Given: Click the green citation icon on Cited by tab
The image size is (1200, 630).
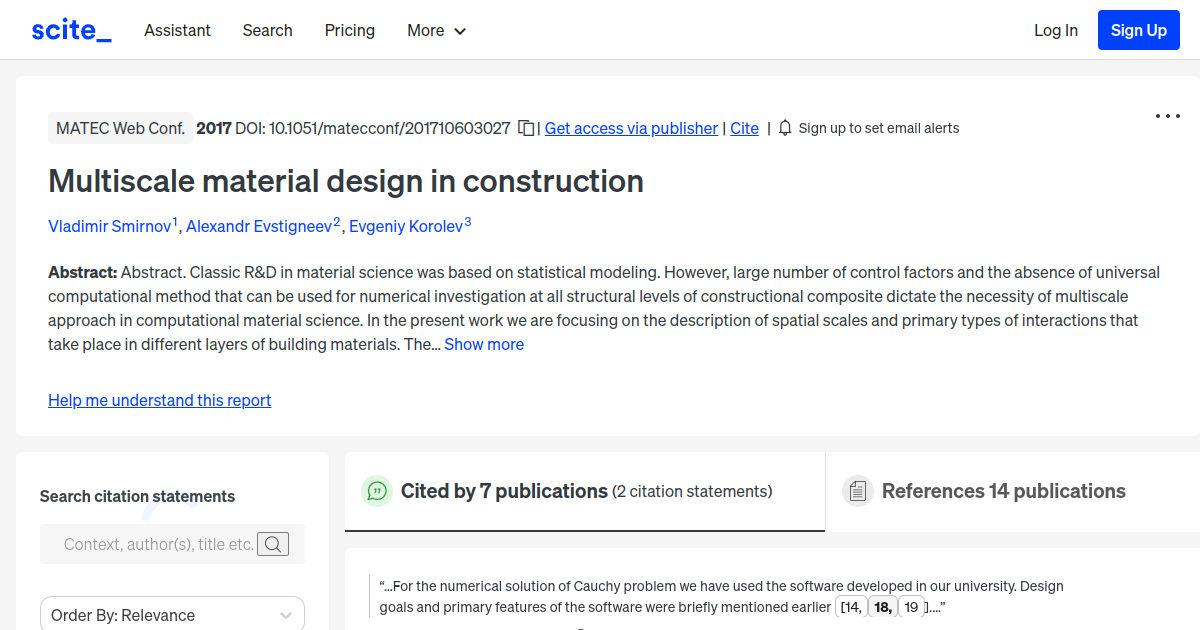Looking at the screenshot, I should [377, 491].
